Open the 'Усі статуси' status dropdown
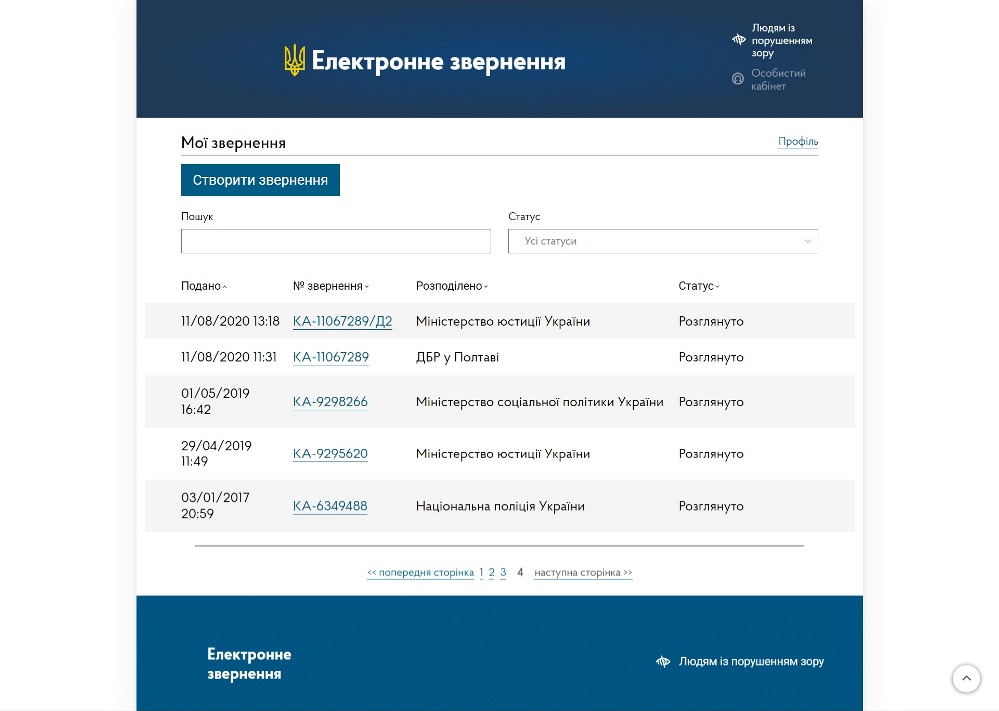The image size is (999, 711). (x=663, y=241)
